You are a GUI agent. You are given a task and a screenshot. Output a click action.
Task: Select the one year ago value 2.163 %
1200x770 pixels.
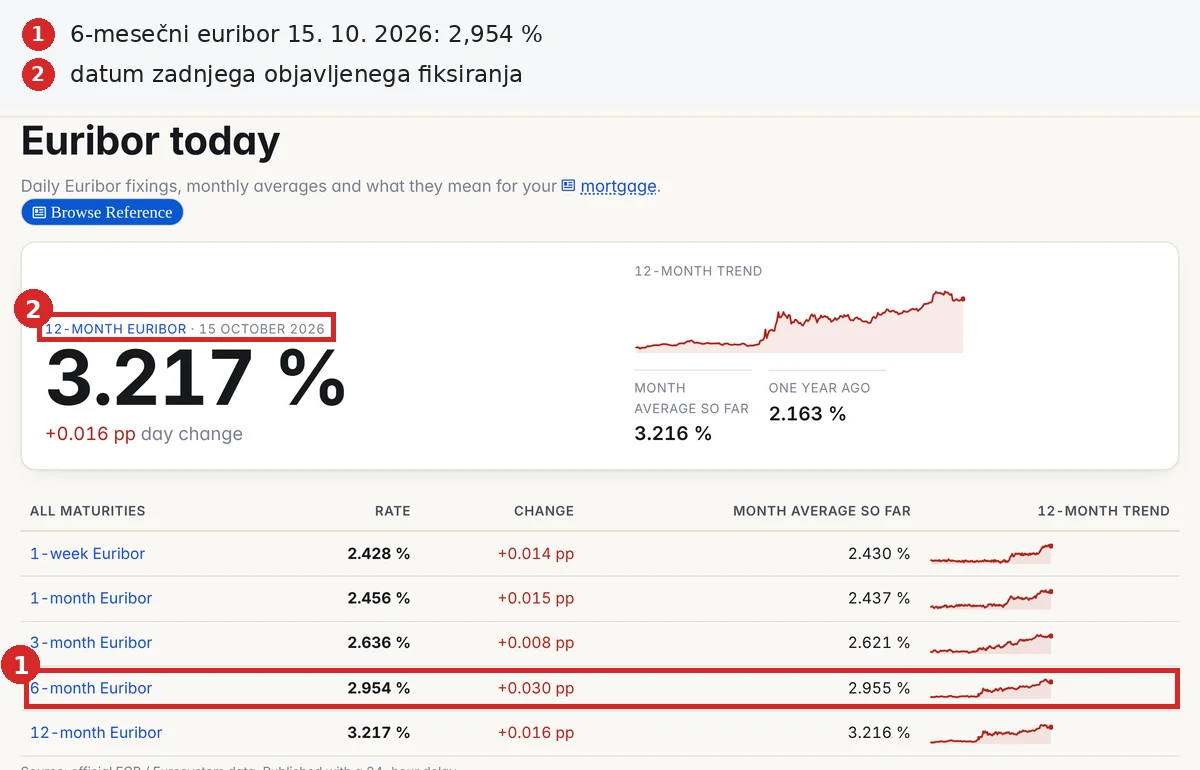pos(807,413)
